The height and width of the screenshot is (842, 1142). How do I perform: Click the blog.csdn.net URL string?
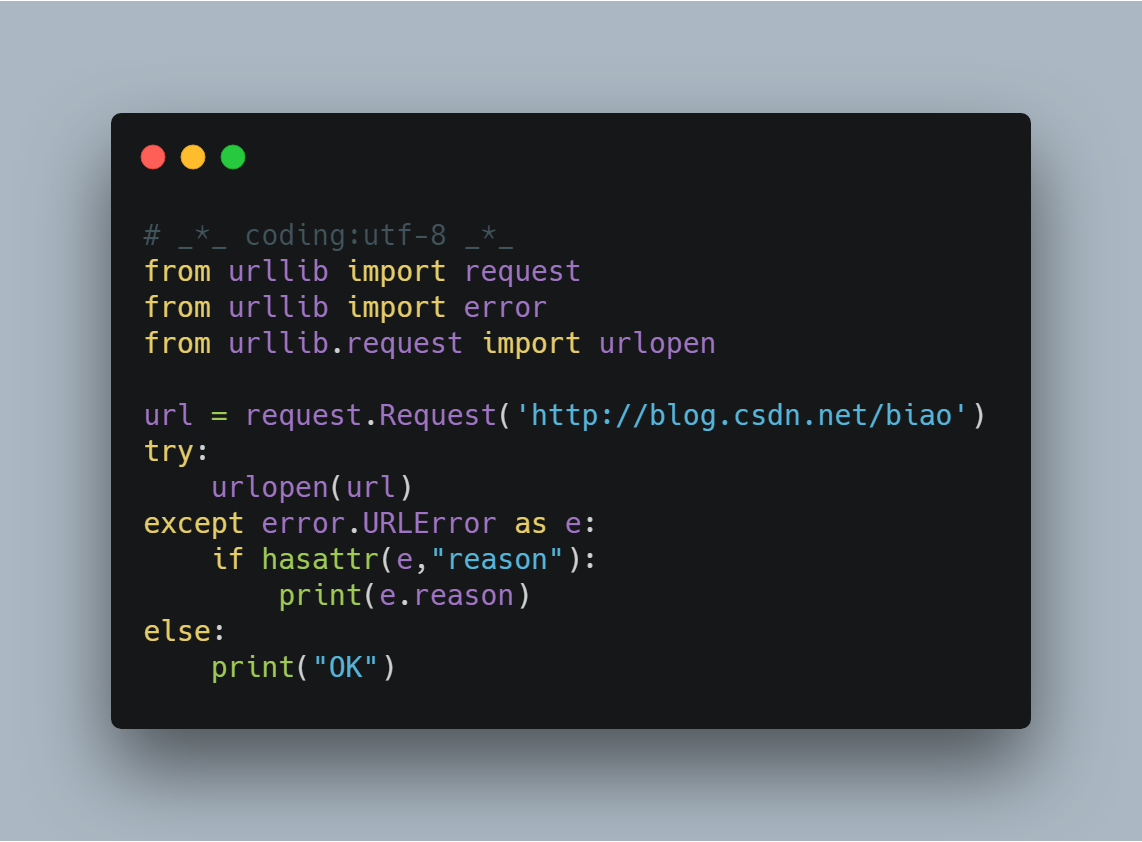[741, 416]
